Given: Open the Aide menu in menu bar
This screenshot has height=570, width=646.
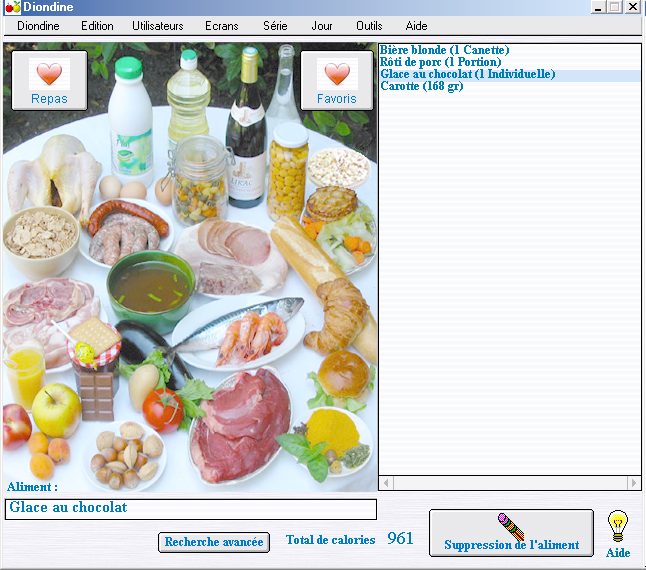Looking at the screenshot, I should [417, 26].
